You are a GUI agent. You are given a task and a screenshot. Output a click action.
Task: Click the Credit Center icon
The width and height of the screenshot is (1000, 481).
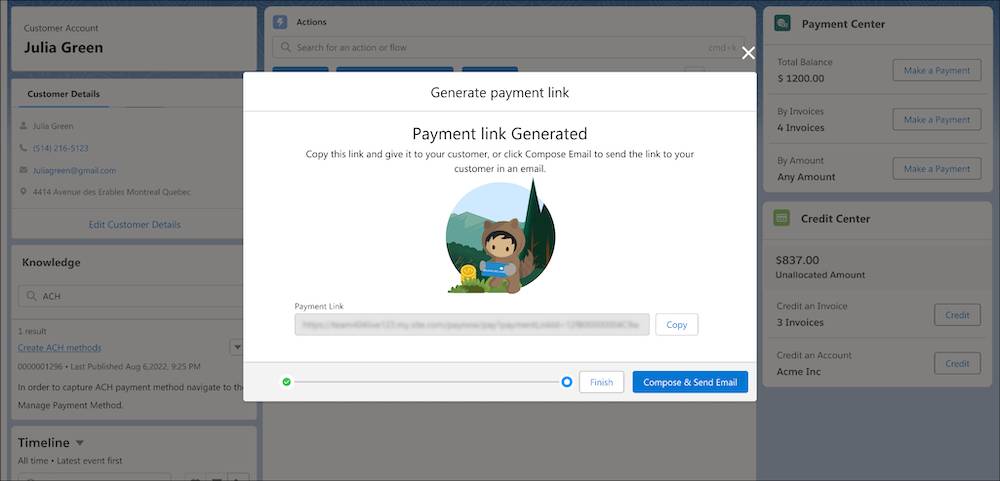[782, 218]
